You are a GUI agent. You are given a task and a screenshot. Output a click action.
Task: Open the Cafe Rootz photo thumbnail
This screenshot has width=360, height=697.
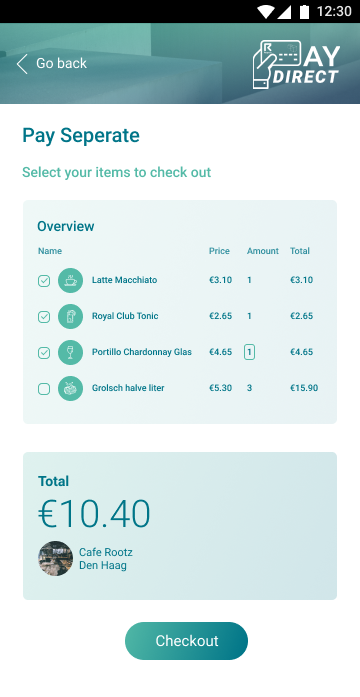tap(56, 558)
